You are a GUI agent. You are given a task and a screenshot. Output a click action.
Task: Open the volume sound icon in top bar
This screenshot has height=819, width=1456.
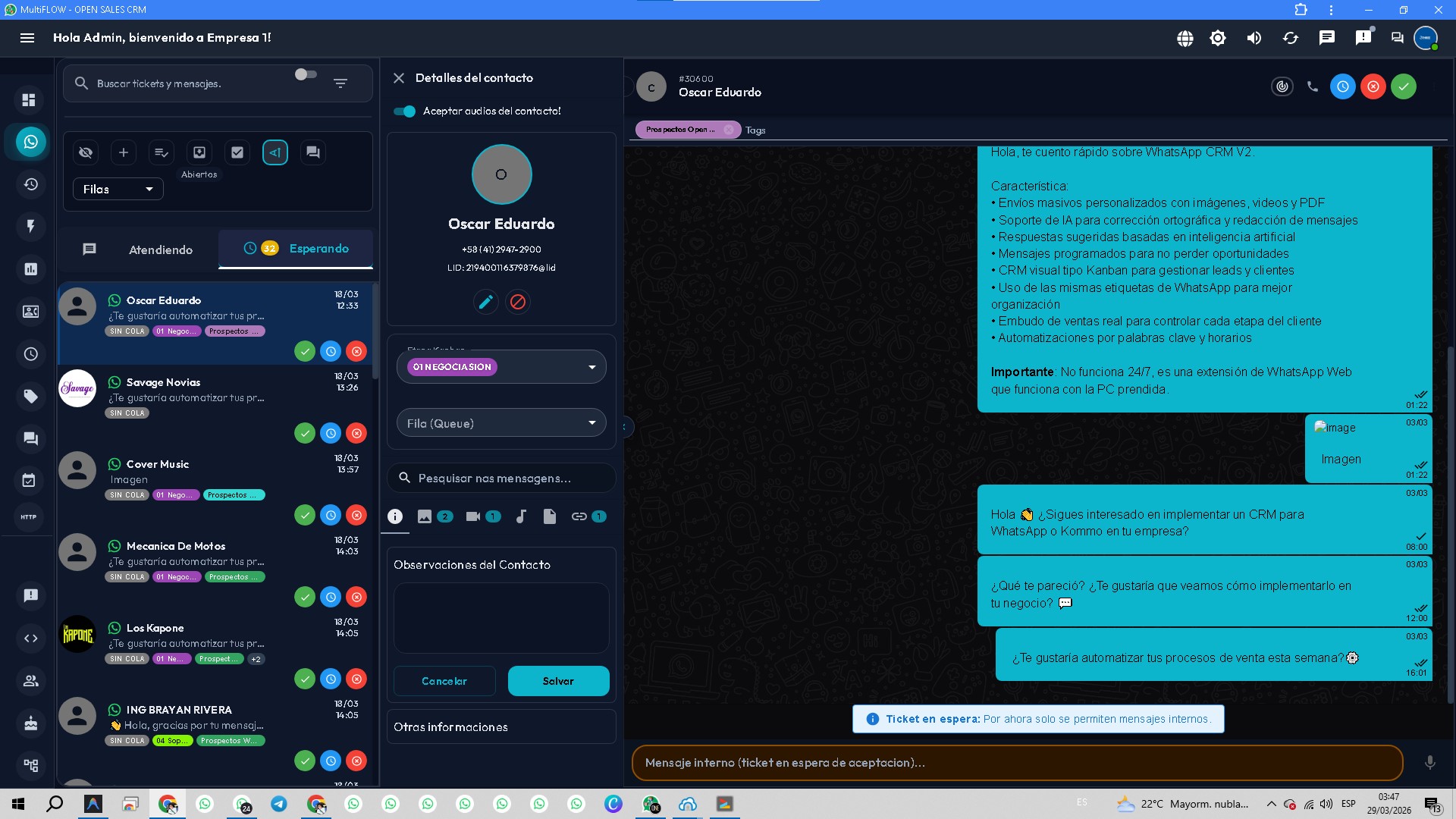pyautogui.click(x=1254, y=38)
